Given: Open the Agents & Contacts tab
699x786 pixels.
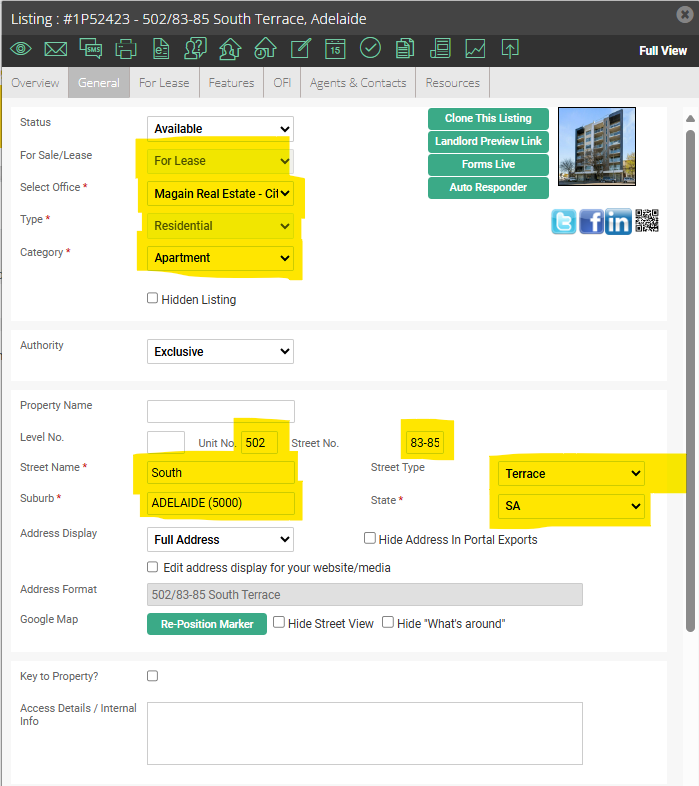Looking at the screenshot, I should click(x=358, y=83).
